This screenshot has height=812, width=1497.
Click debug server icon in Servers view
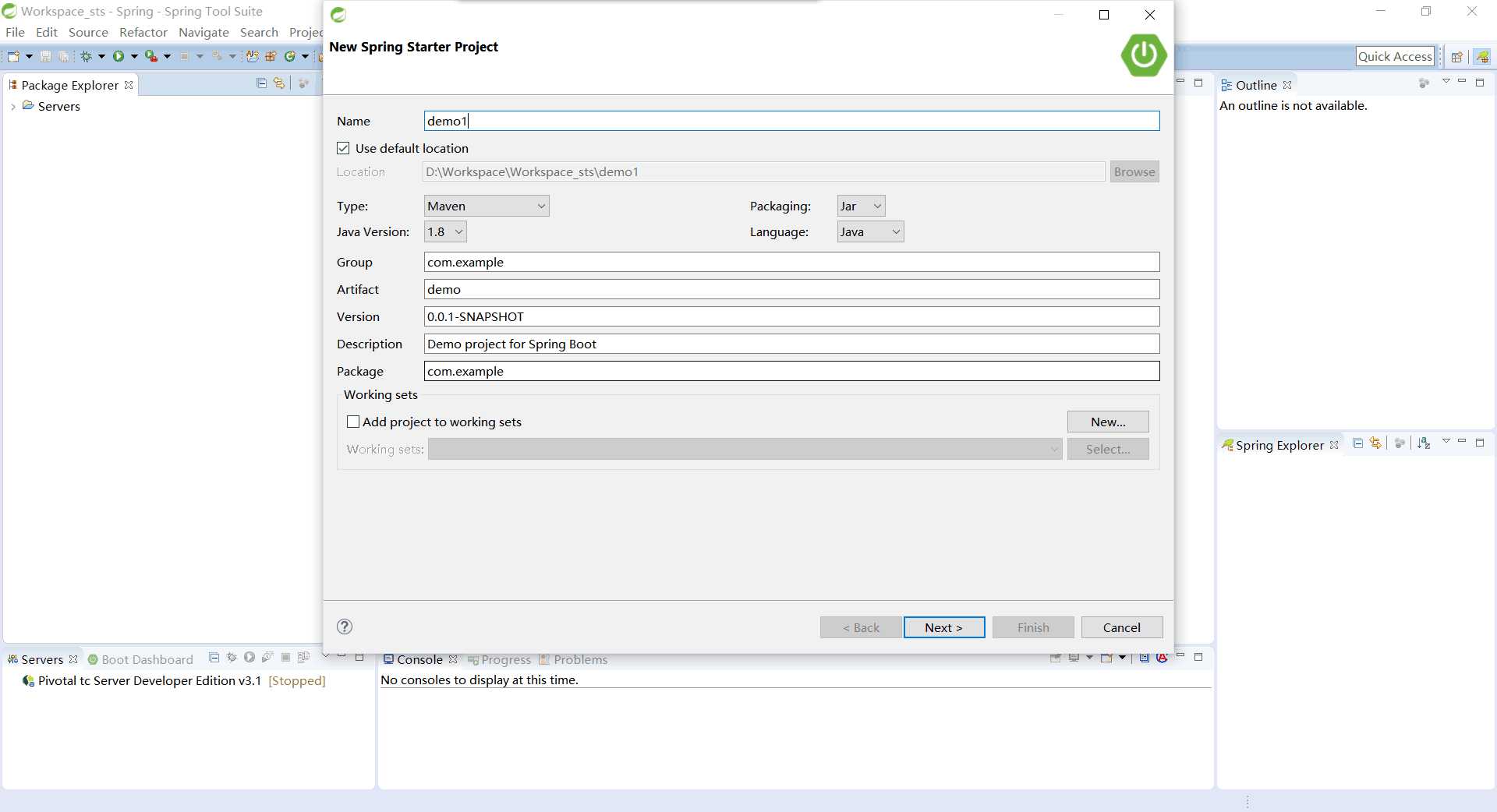(232, 657)
